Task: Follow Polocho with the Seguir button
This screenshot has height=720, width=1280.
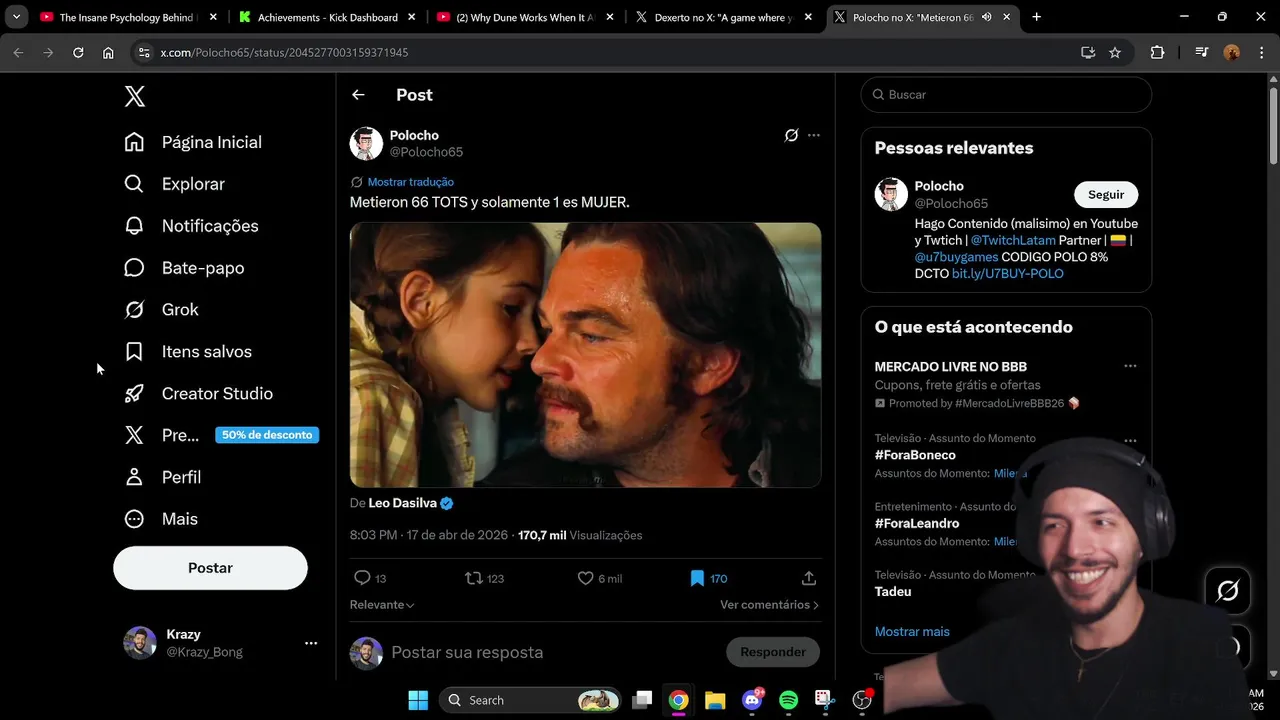Action: pos(1106,195)
